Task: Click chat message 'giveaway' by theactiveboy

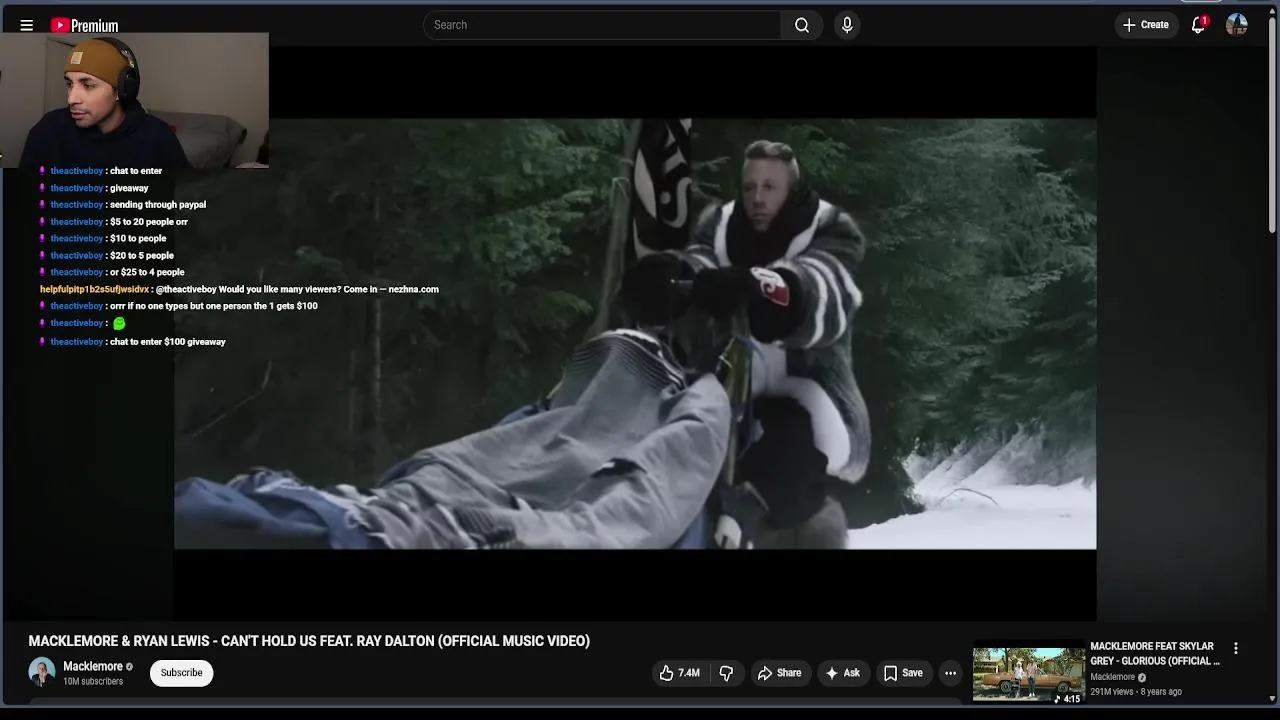Action: pyautogui.click(x=129, y=188)
